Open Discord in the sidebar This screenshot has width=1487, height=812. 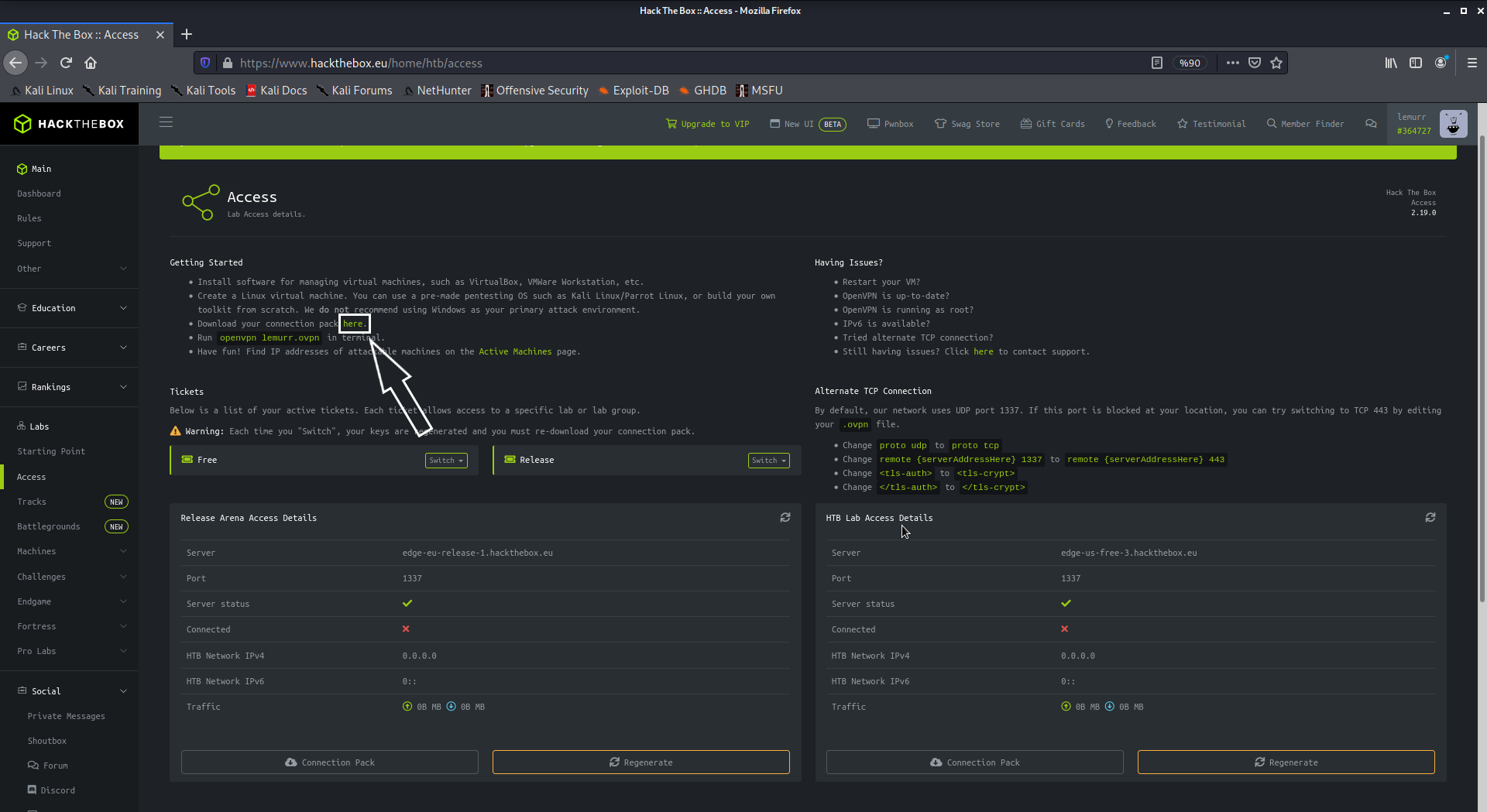coord(51,790)
